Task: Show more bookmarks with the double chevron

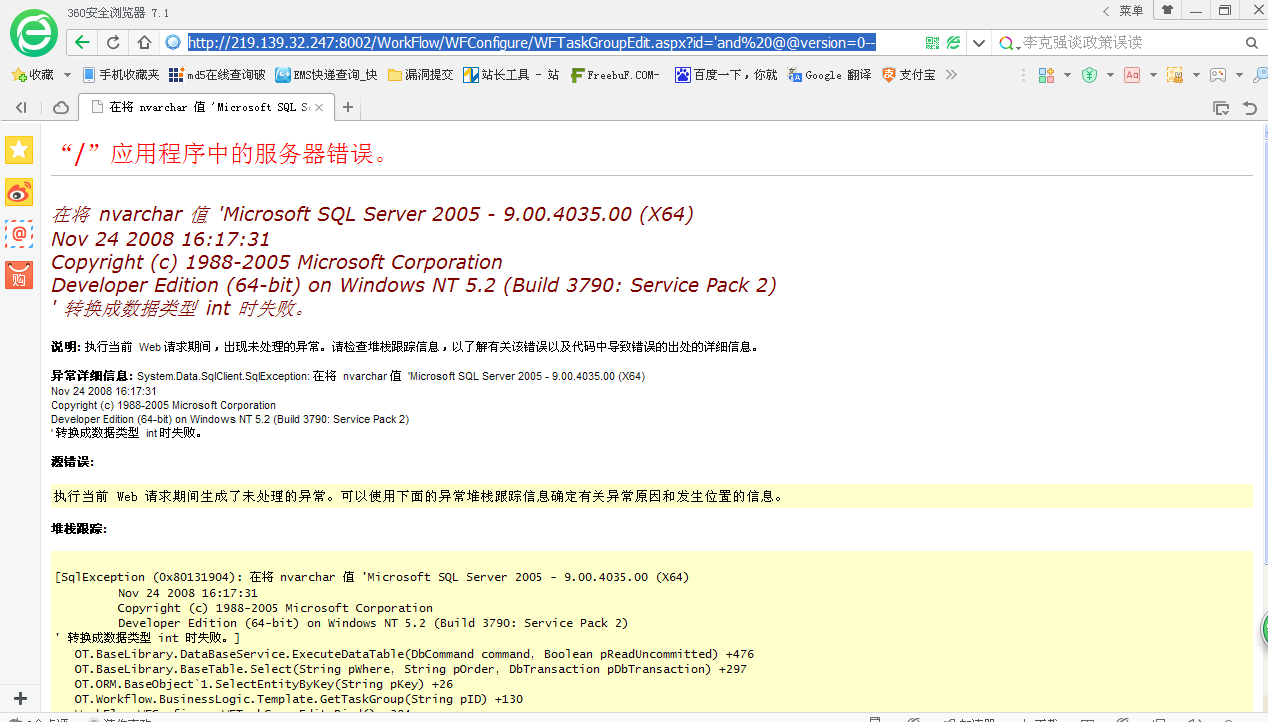Action: [x=951, y=75]
